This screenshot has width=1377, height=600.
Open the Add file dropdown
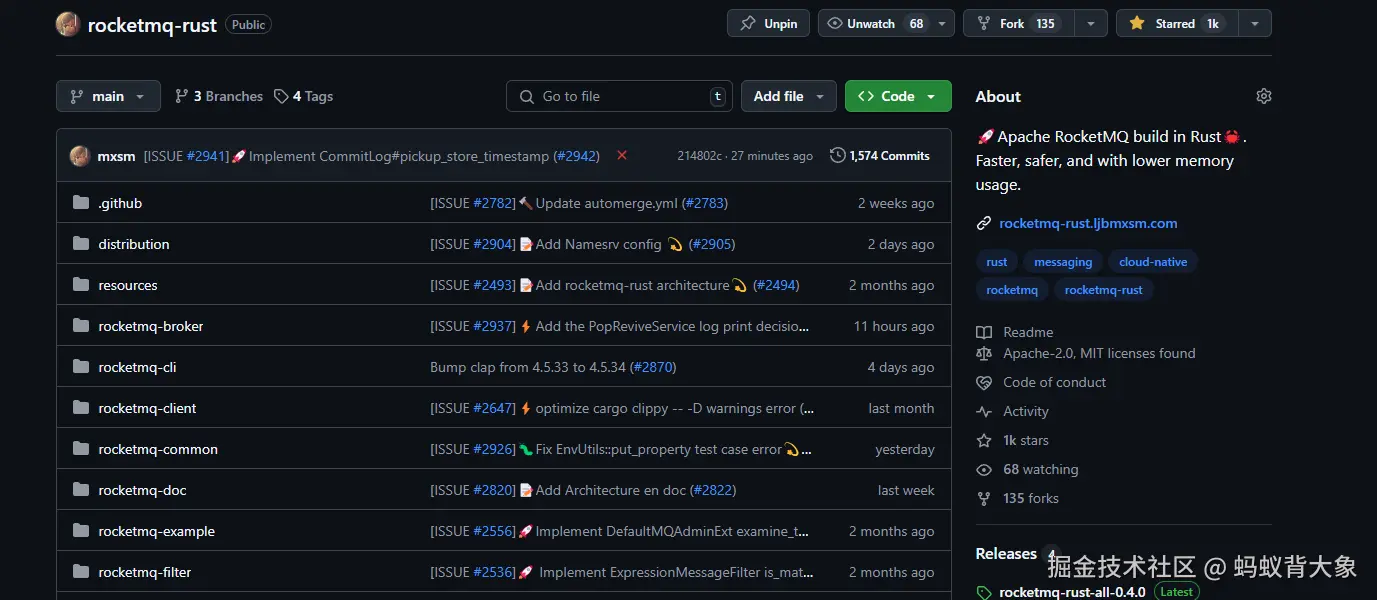tap(788, 96)
